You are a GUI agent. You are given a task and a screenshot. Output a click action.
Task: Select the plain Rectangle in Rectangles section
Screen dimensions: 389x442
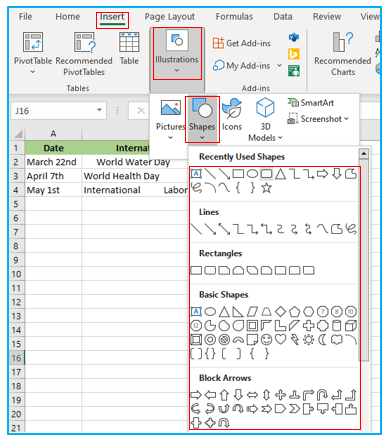[x=196, y=270]
